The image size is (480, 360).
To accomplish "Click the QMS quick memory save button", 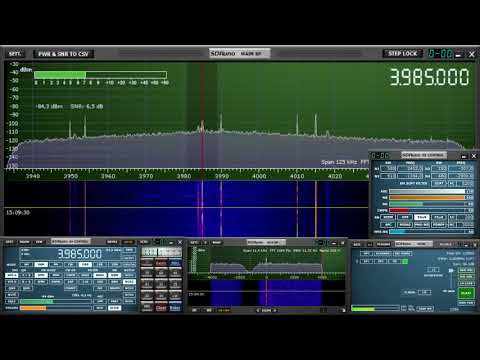I will coord(12,288).
